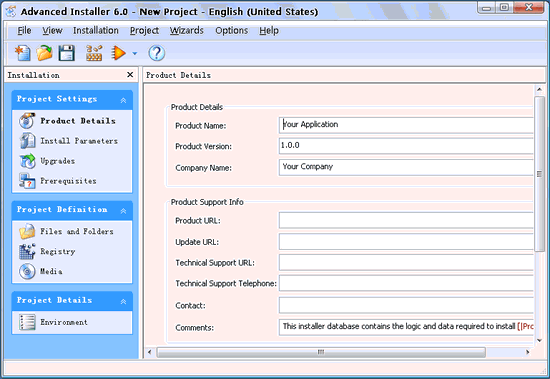Click the Install Parameters icon
The height and width of the screenshot is (379, 550).
27,141
